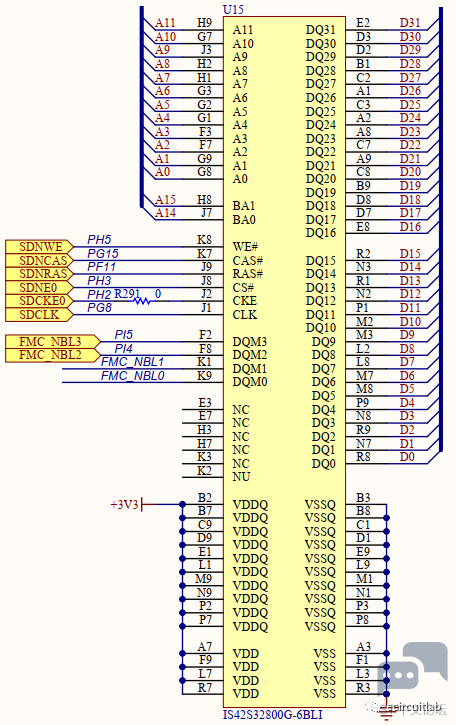This screenshot has width=456, height=725.
Task: Pick the SDCLK port
Action: (39, 315)
